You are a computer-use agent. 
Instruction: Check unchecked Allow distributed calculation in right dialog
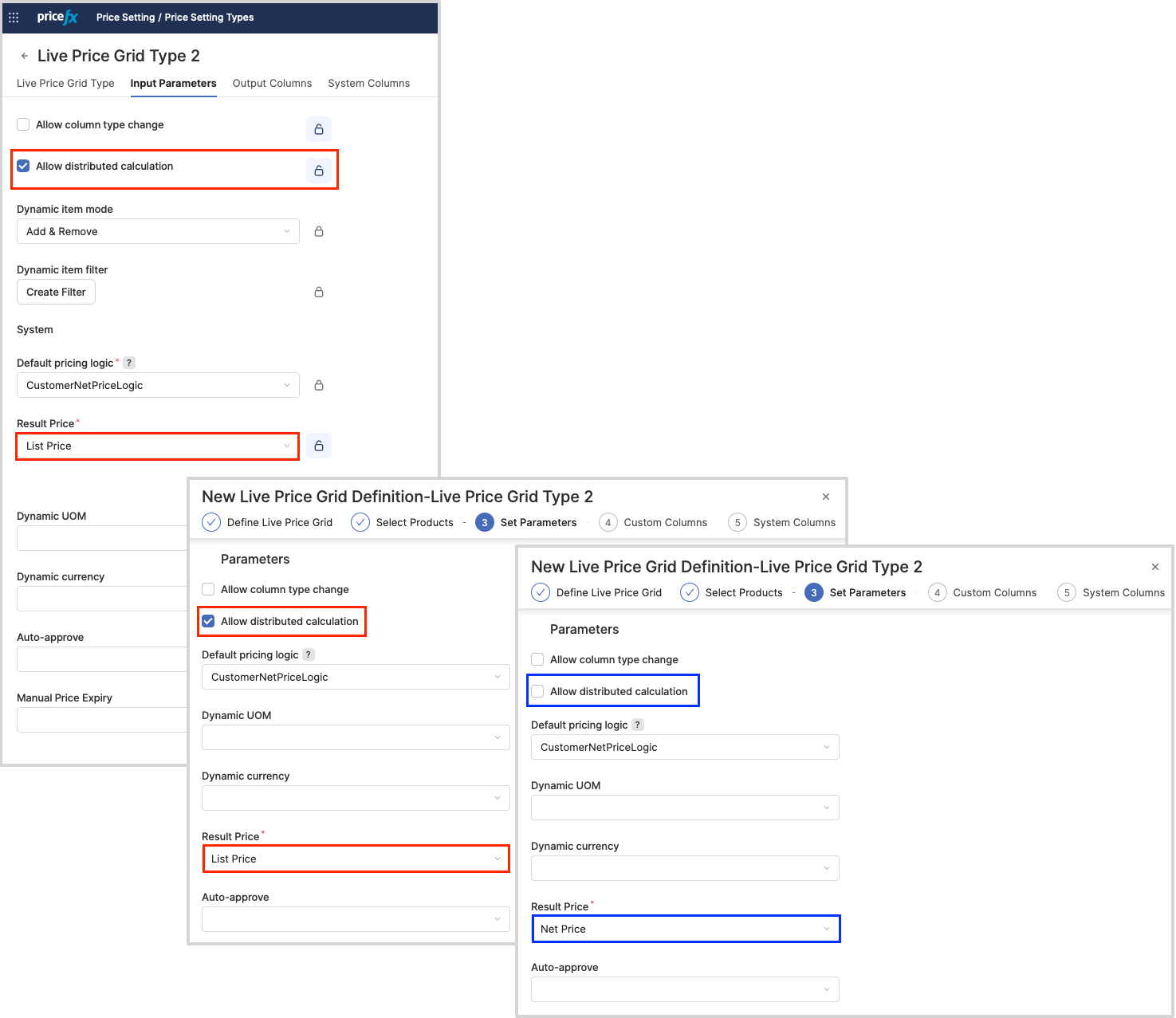538,691
